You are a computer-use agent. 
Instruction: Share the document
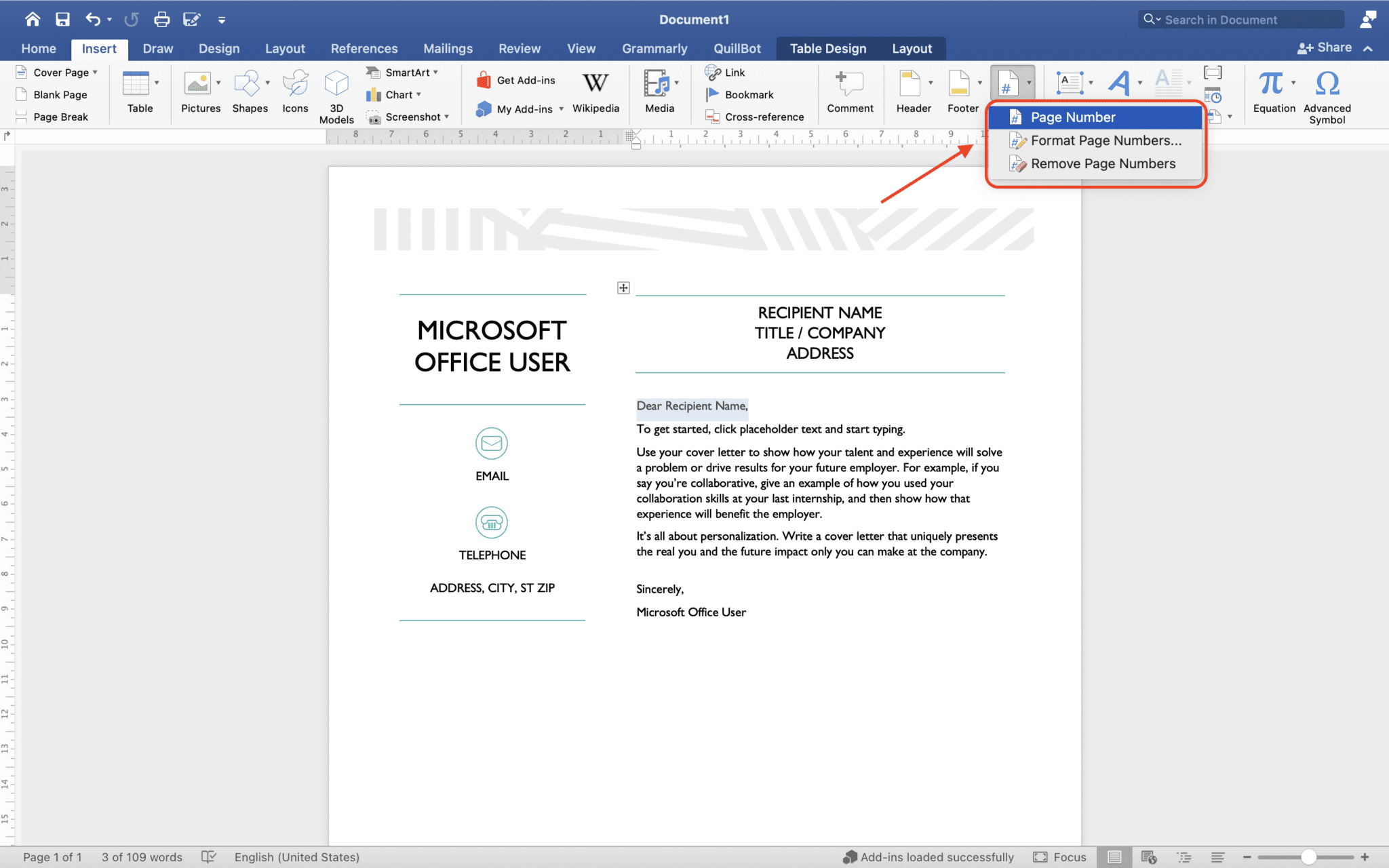(x=1325, y=47)
